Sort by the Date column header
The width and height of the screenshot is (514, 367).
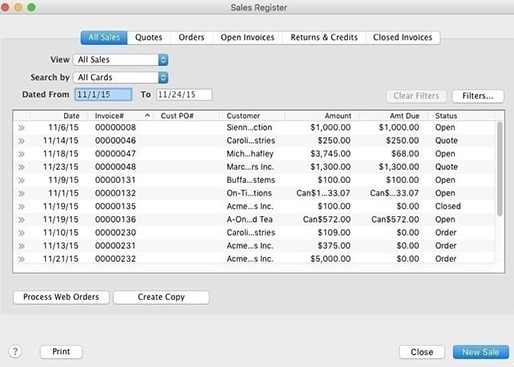(x=71, y=116)
